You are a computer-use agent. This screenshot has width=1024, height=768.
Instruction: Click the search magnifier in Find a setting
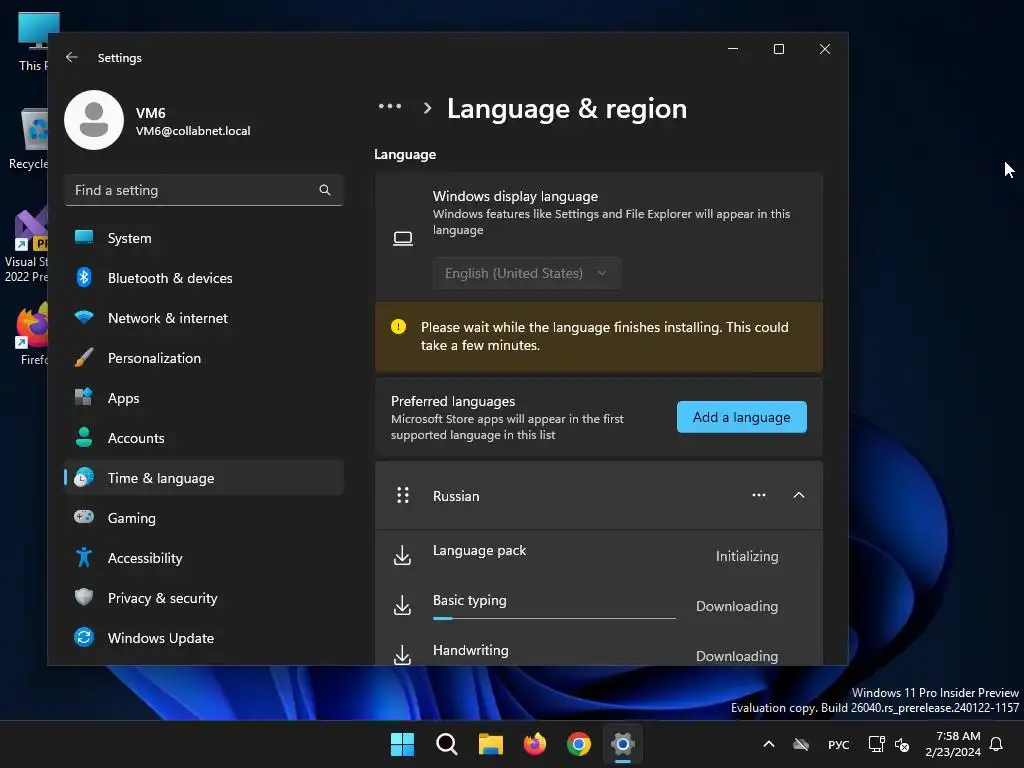point(325,190)
